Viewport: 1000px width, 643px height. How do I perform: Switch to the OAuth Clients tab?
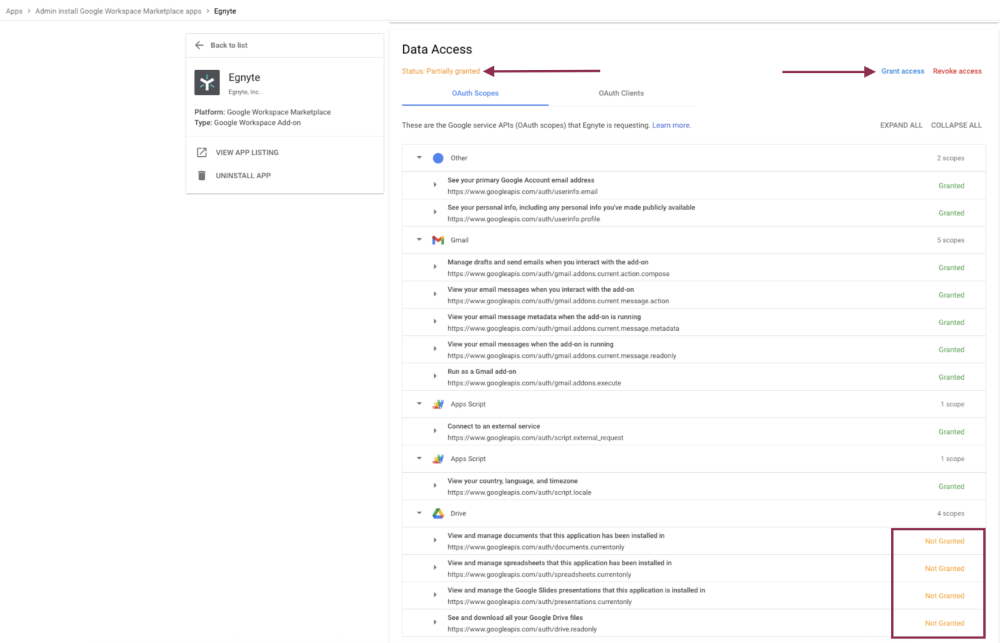point(621,93)
